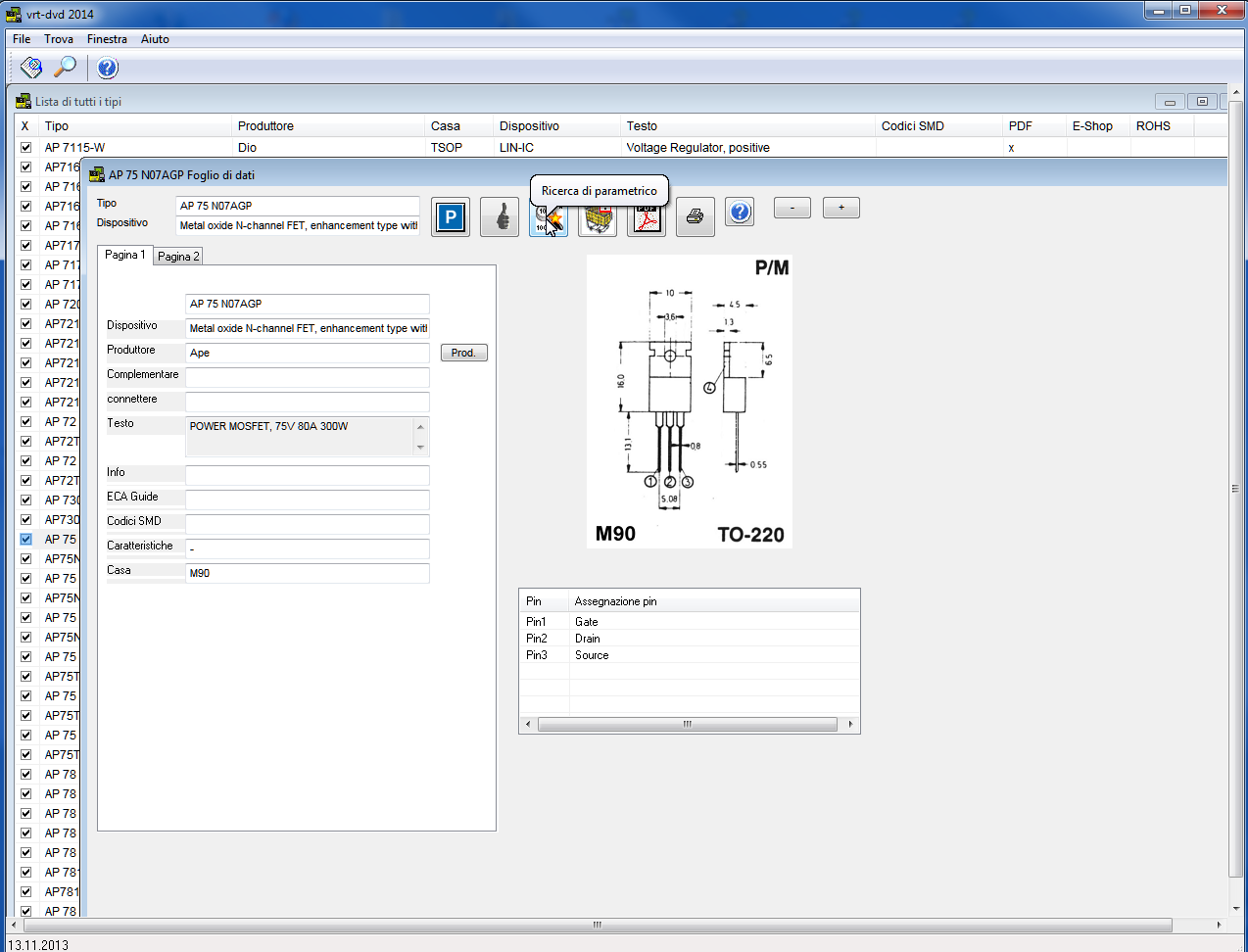Viewport: 1248px width, 952px height.
Task: Open the book list icon in main toolbar
Action: (31, 68)
